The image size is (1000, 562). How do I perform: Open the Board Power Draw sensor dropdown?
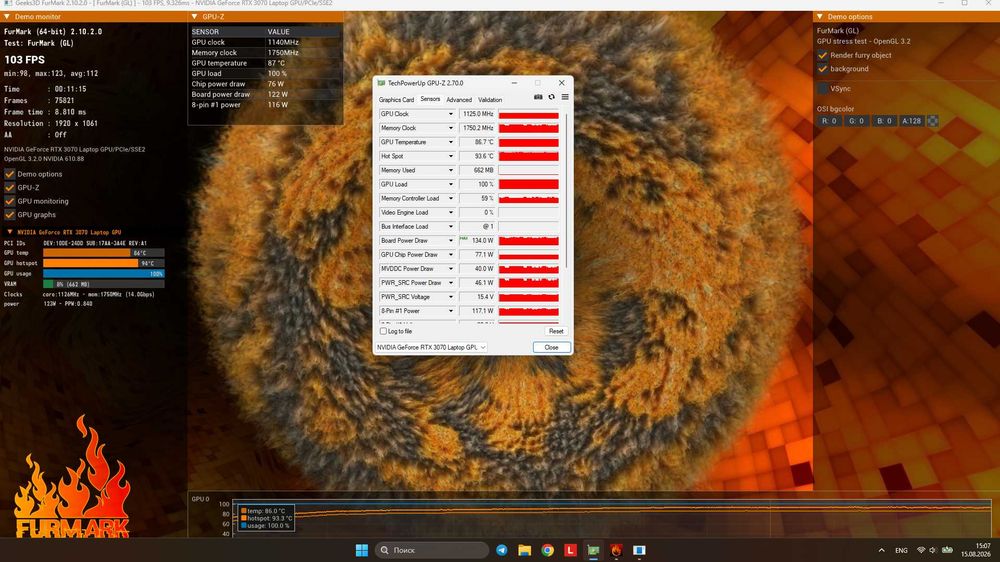(450, 240)
